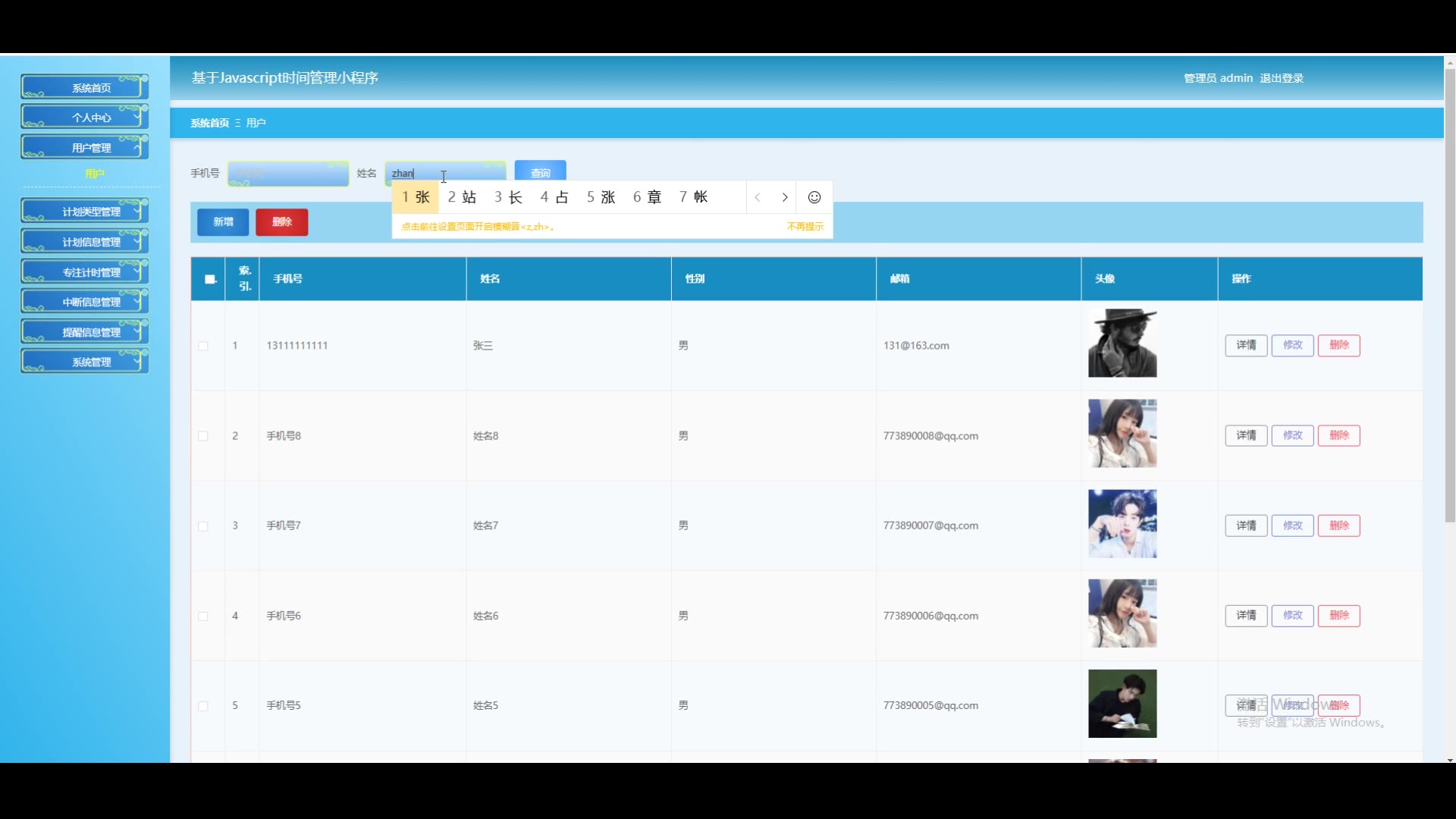
Task: Go to previous IME candidate page
Action: click(758, 197)
